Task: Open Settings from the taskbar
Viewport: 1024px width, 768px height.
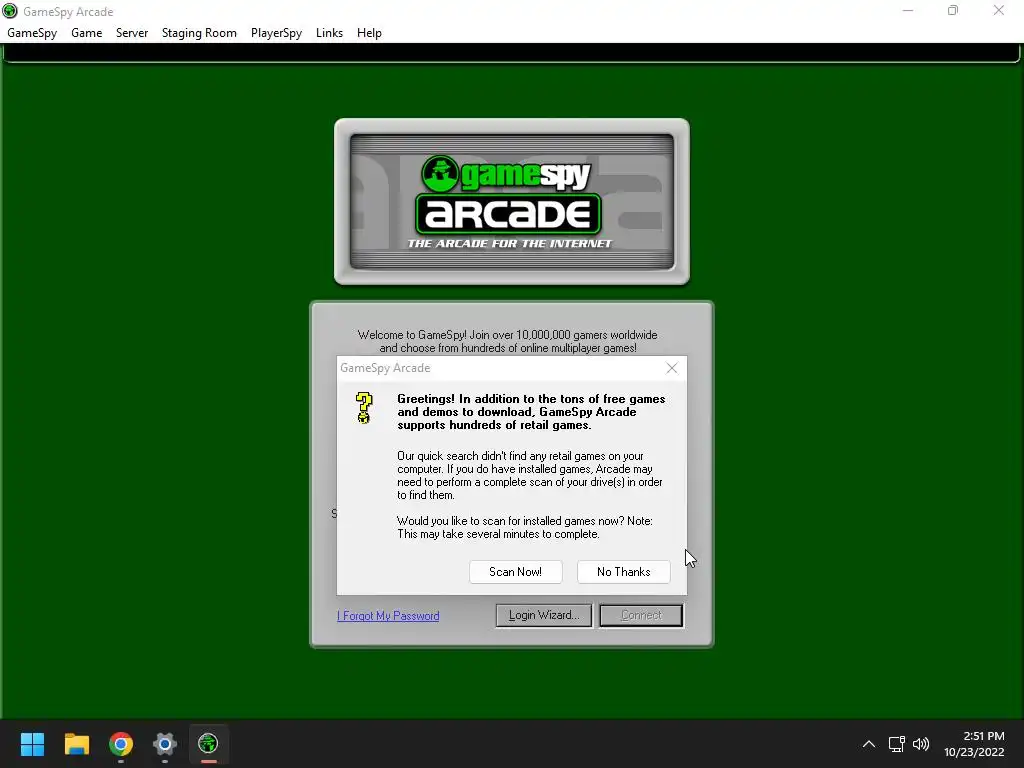Action: tap(165, 744)
